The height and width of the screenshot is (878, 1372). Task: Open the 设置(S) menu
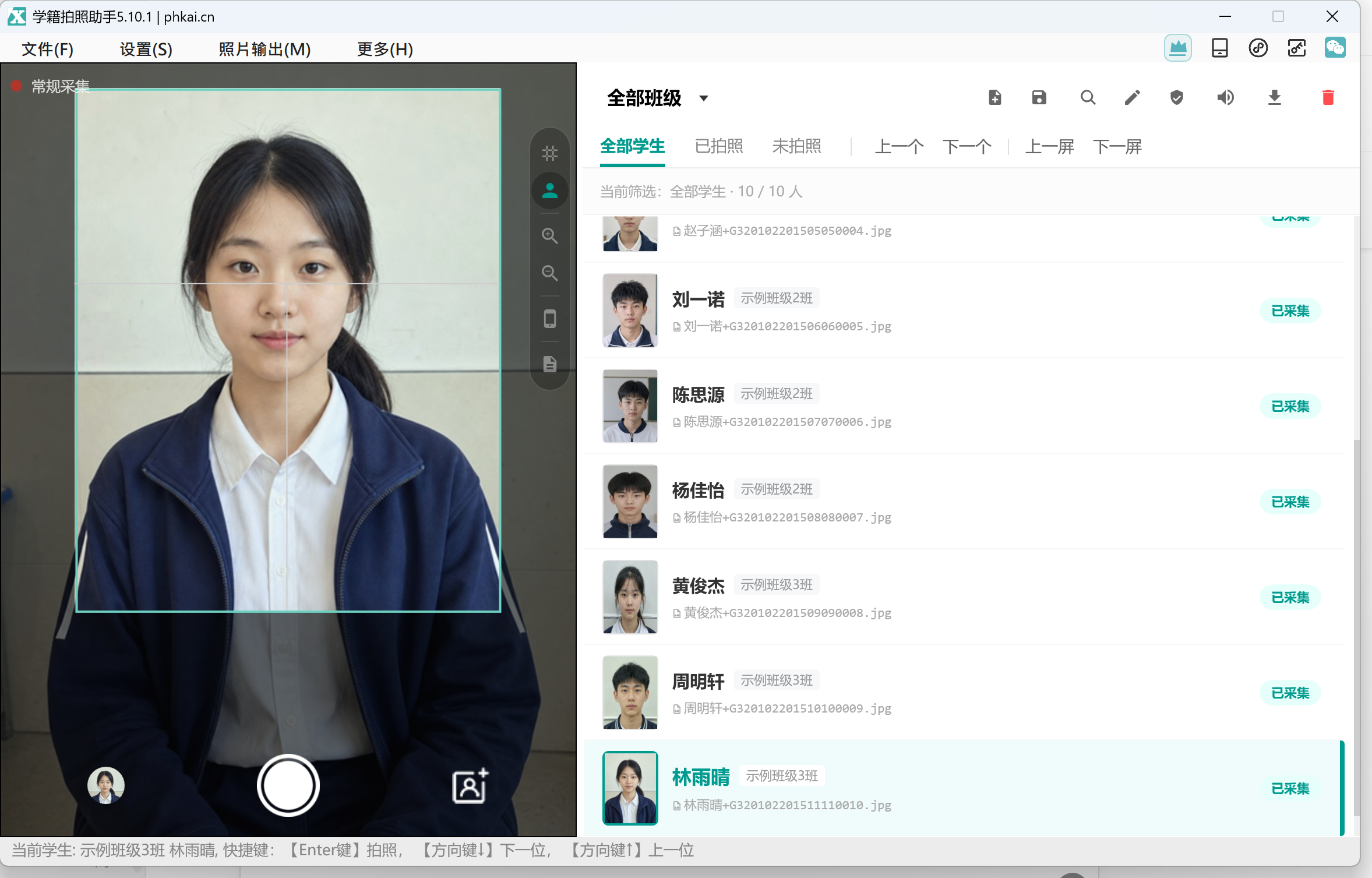[x=146, y=49]
